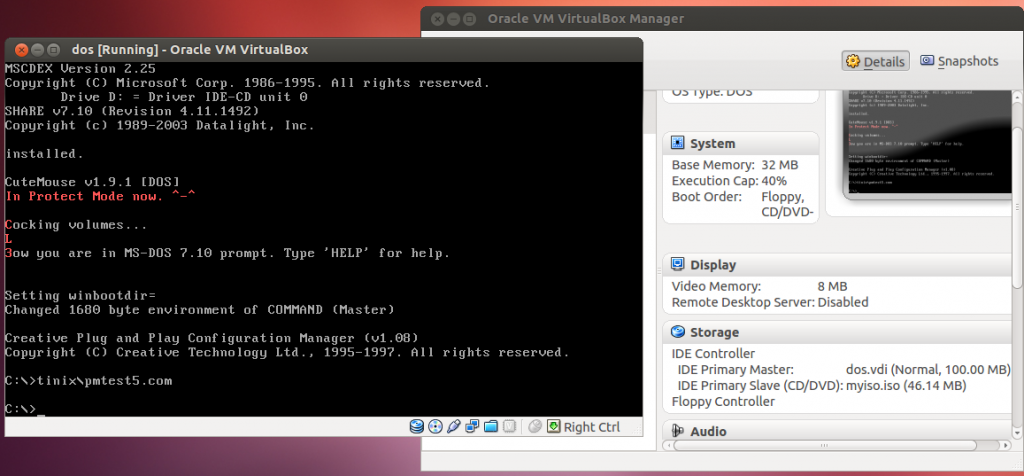Click the green arrow host key capture icon
Screen dimensions: 1024x476
pos(554,427)
